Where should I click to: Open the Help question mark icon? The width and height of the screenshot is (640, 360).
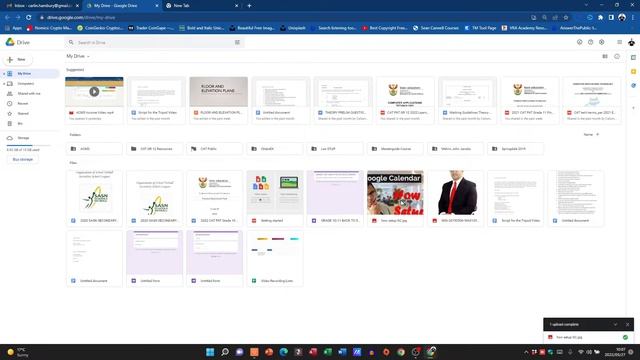590,42
